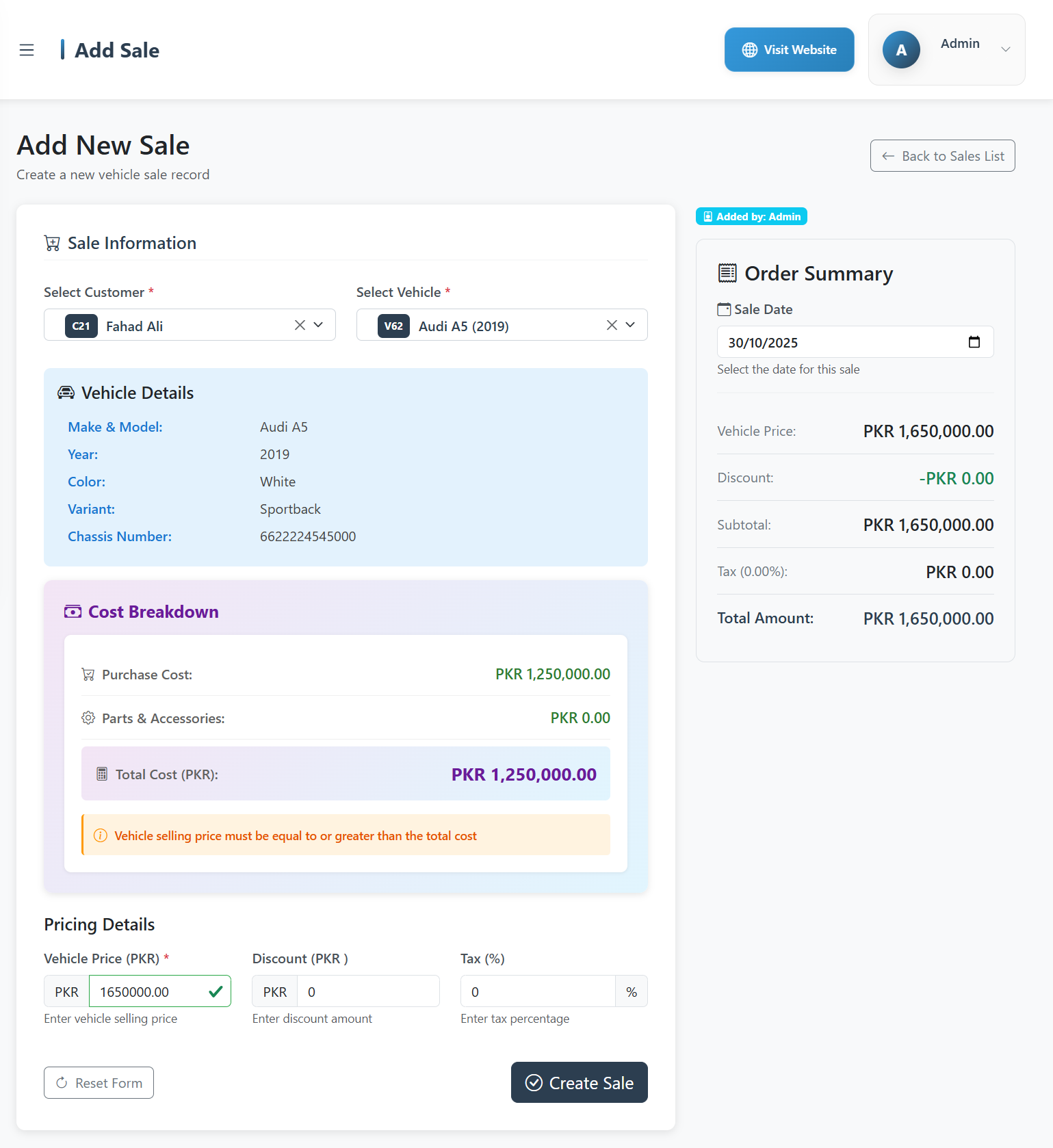
Task: Expand the Select Vehicle dropdown
Action: coord(630,325)
